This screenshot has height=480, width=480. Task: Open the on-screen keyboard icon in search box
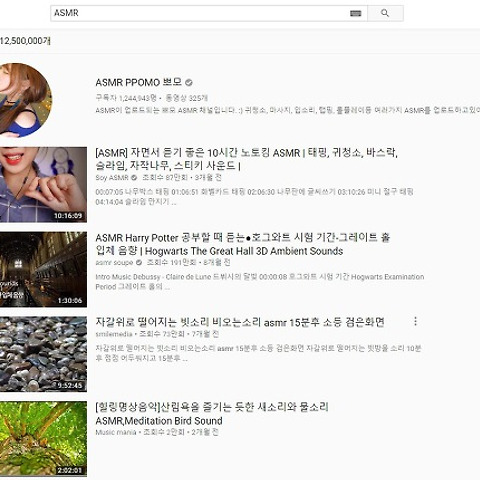pos(356,13)
